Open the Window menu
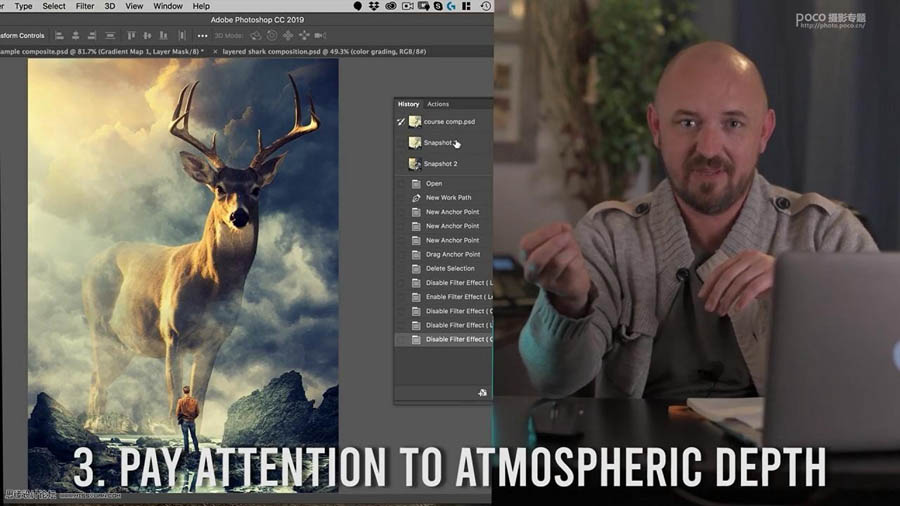Image resolution: width=900 pixels, height=506 pixels. pos(167,6)
